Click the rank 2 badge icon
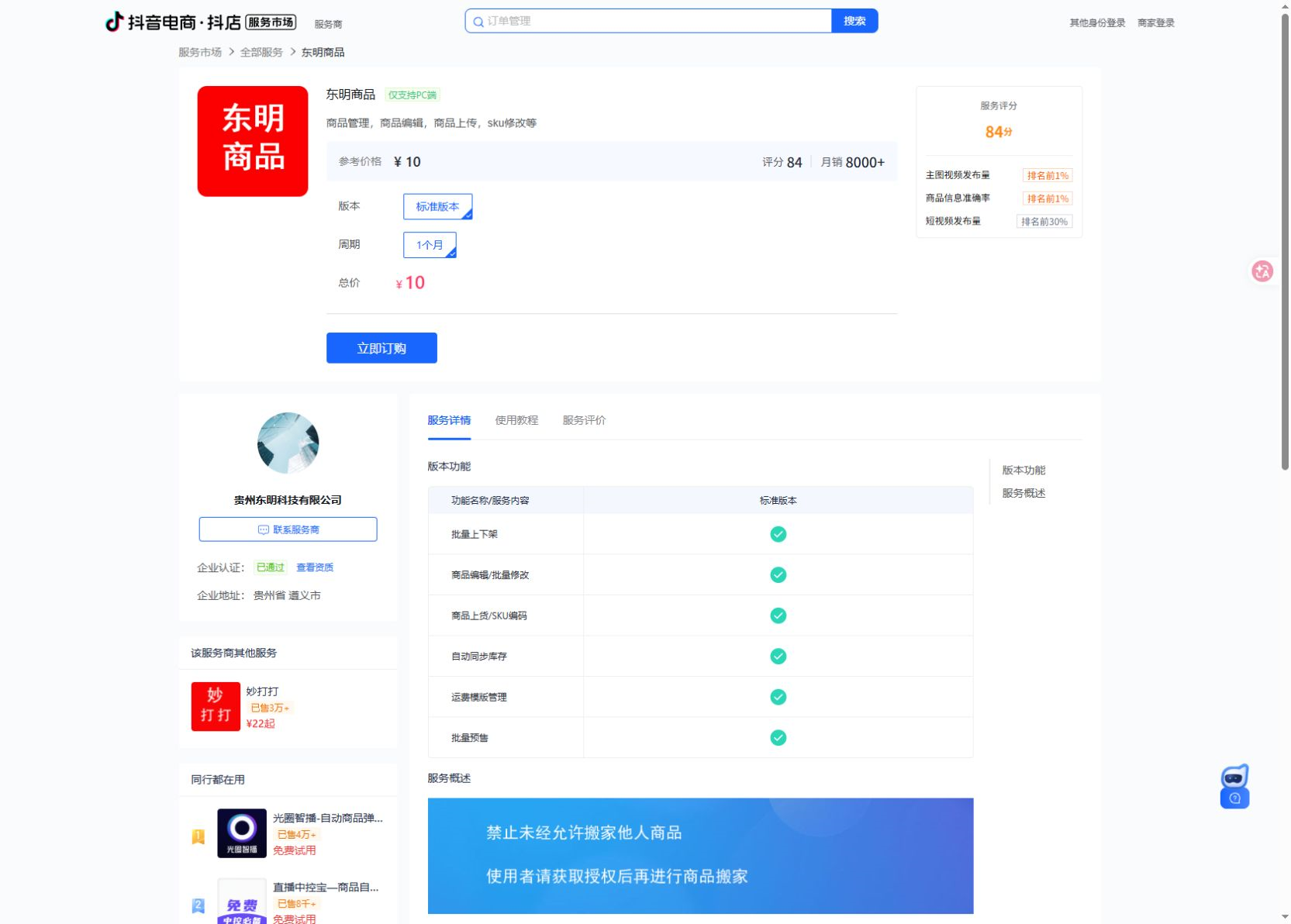The height and width of the screenshot is (924, 1291). (198, 905)
